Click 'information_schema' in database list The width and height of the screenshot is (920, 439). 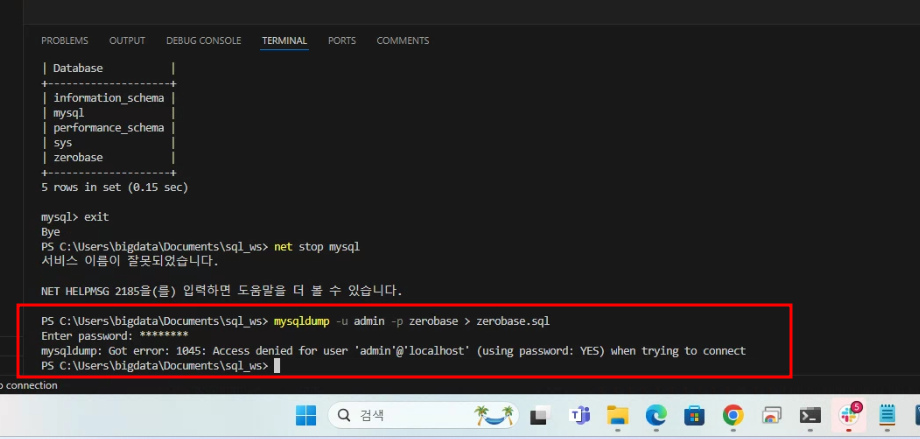(x=109, y=98)
